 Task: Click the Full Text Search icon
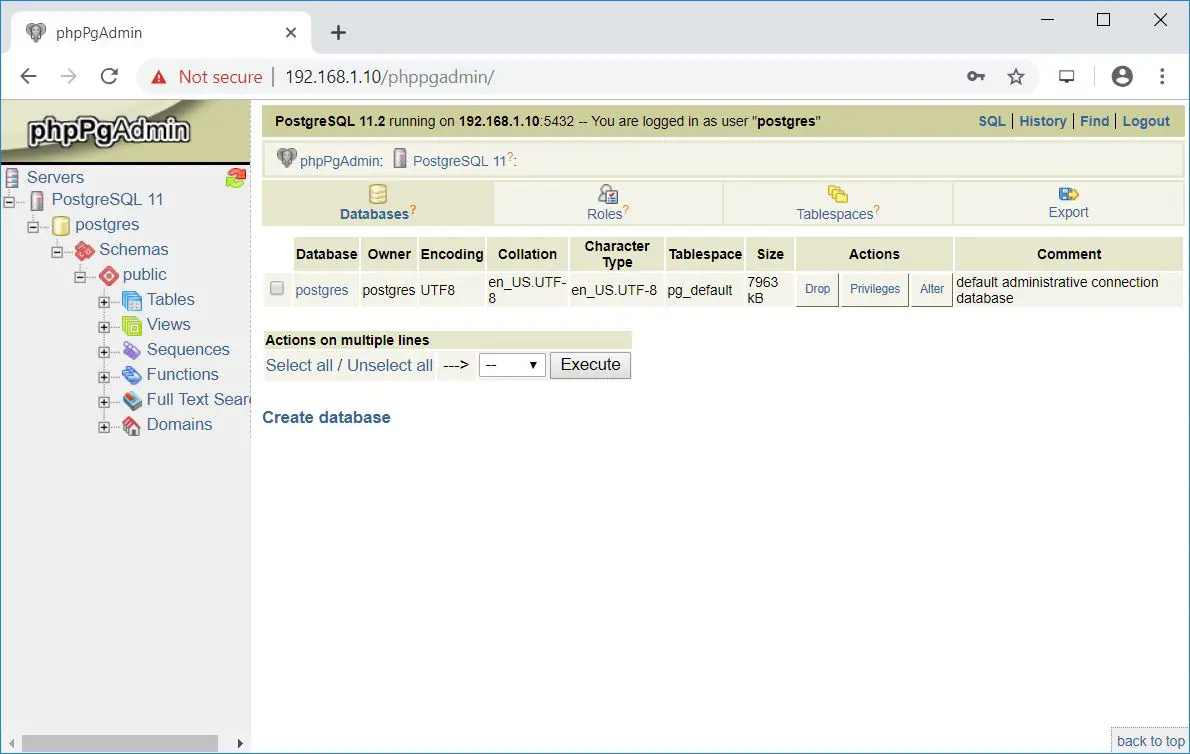(x=132, y=400)
